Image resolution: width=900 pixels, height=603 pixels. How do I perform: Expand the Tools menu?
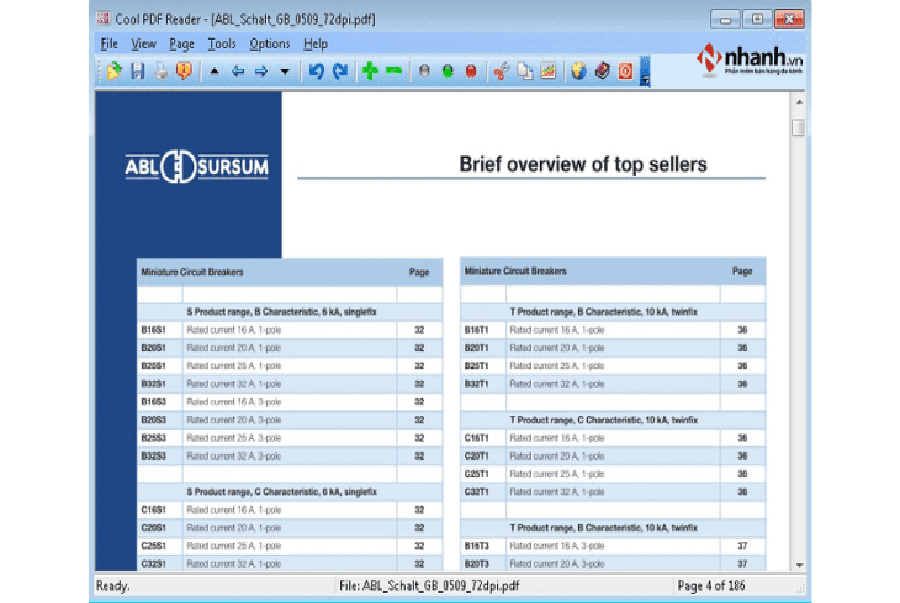221,44
